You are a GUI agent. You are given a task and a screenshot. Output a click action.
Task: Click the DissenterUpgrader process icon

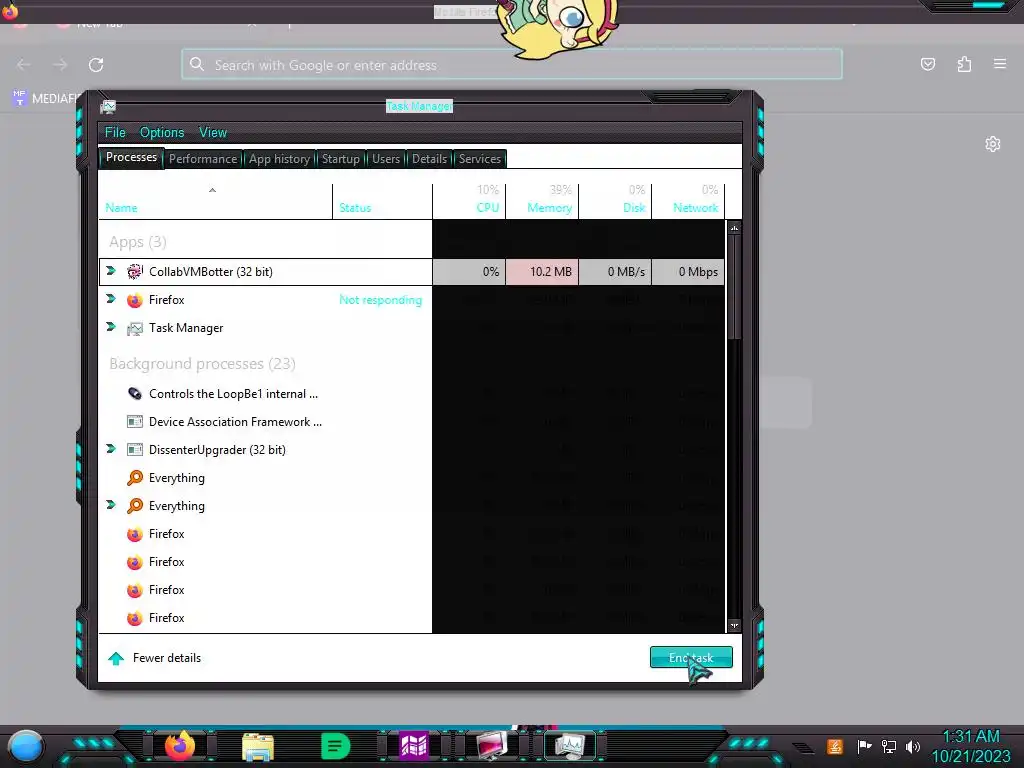[135, 450]
